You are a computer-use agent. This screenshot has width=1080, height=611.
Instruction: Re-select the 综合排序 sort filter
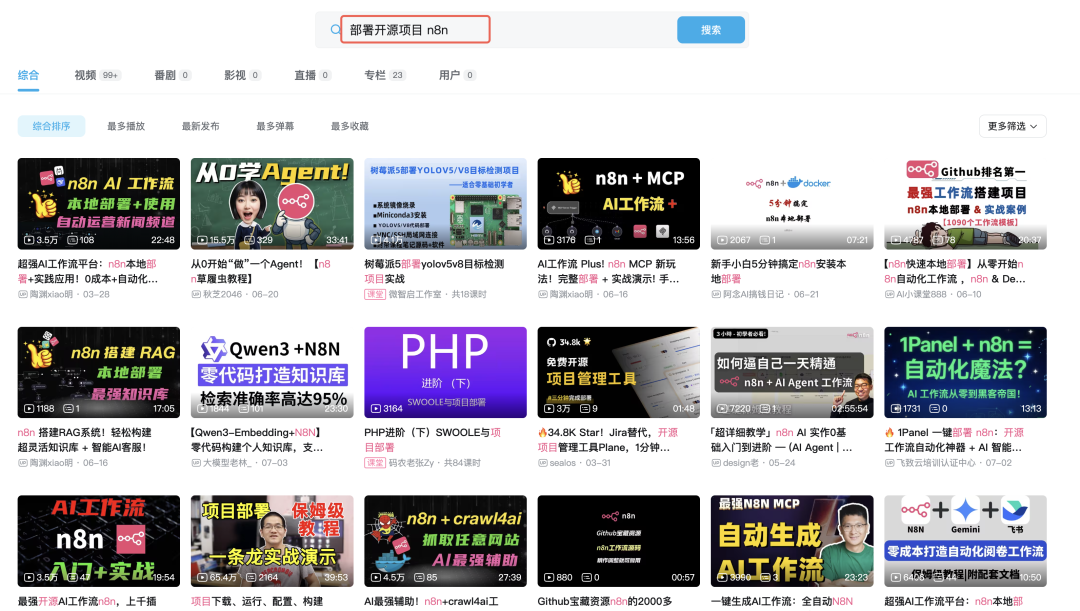point(51,125)
